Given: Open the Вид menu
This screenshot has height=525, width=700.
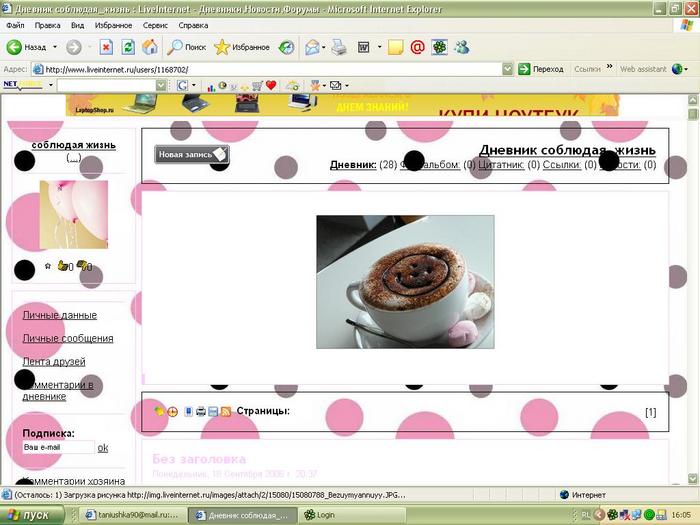Looking at the screenshot, I should pyautogui.click(x=77, y=25).
